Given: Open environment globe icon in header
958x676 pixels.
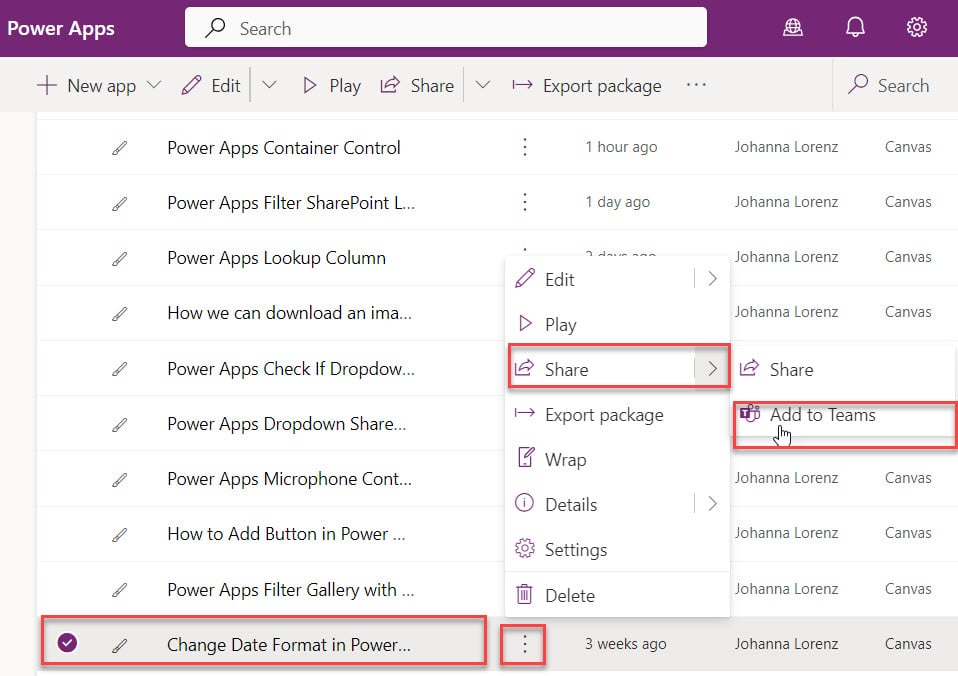Looking at the screenshot, I should [x=792, y=28].
